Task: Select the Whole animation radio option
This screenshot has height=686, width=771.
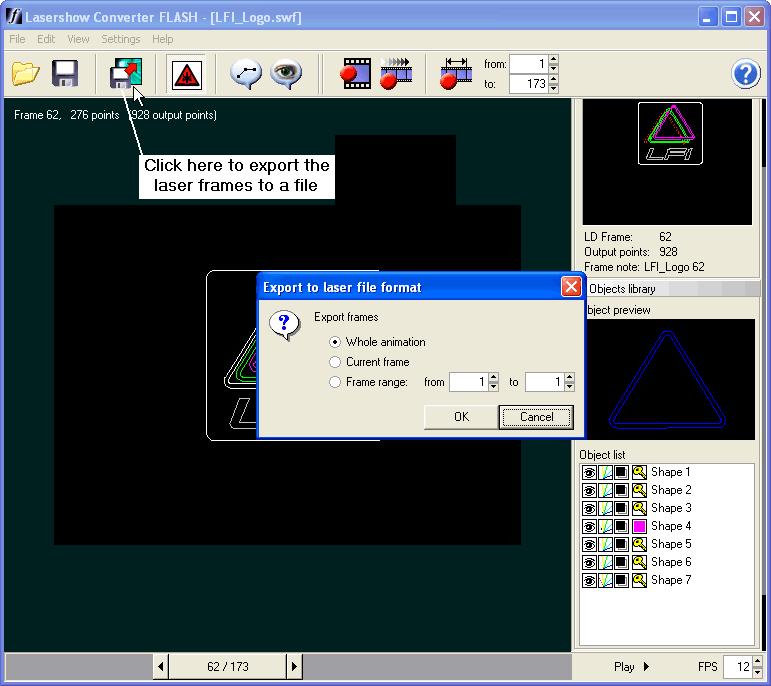Action: coord(335,342)
